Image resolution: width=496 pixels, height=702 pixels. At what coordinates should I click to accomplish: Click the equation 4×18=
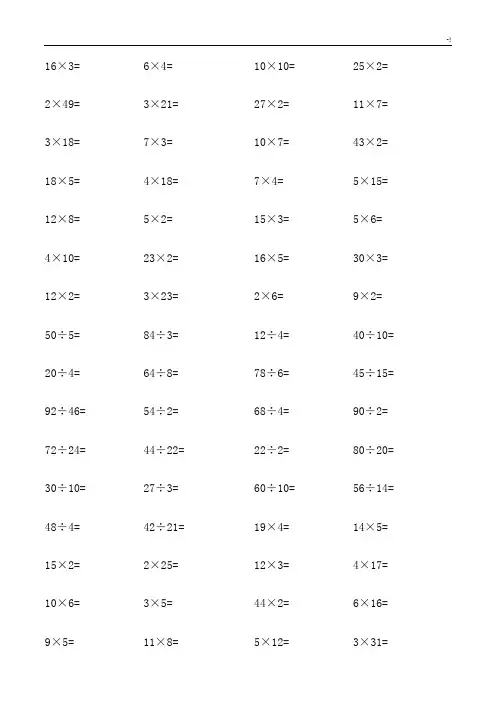pyautogui.click(x=161, y=181)
